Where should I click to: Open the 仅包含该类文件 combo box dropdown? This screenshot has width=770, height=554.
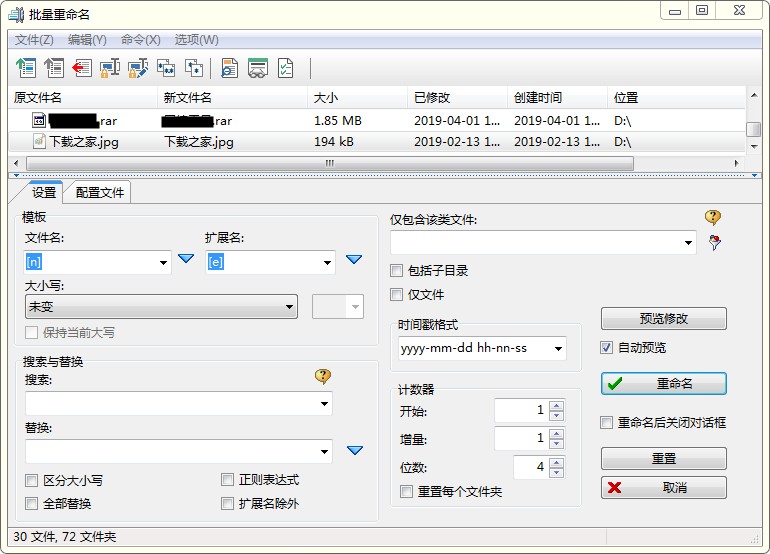(688, 242)
